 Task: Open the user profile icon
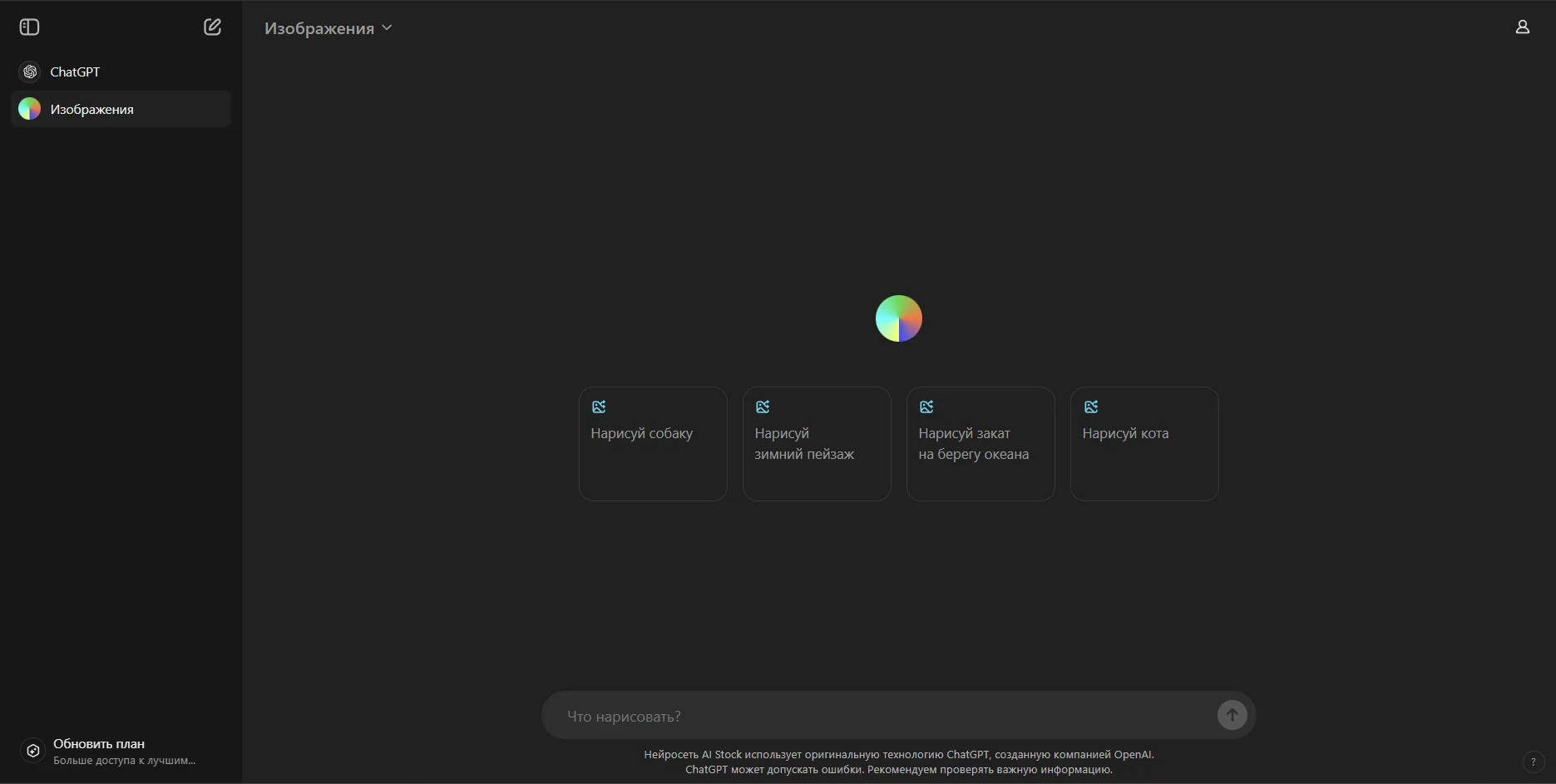pos(1522,27)
